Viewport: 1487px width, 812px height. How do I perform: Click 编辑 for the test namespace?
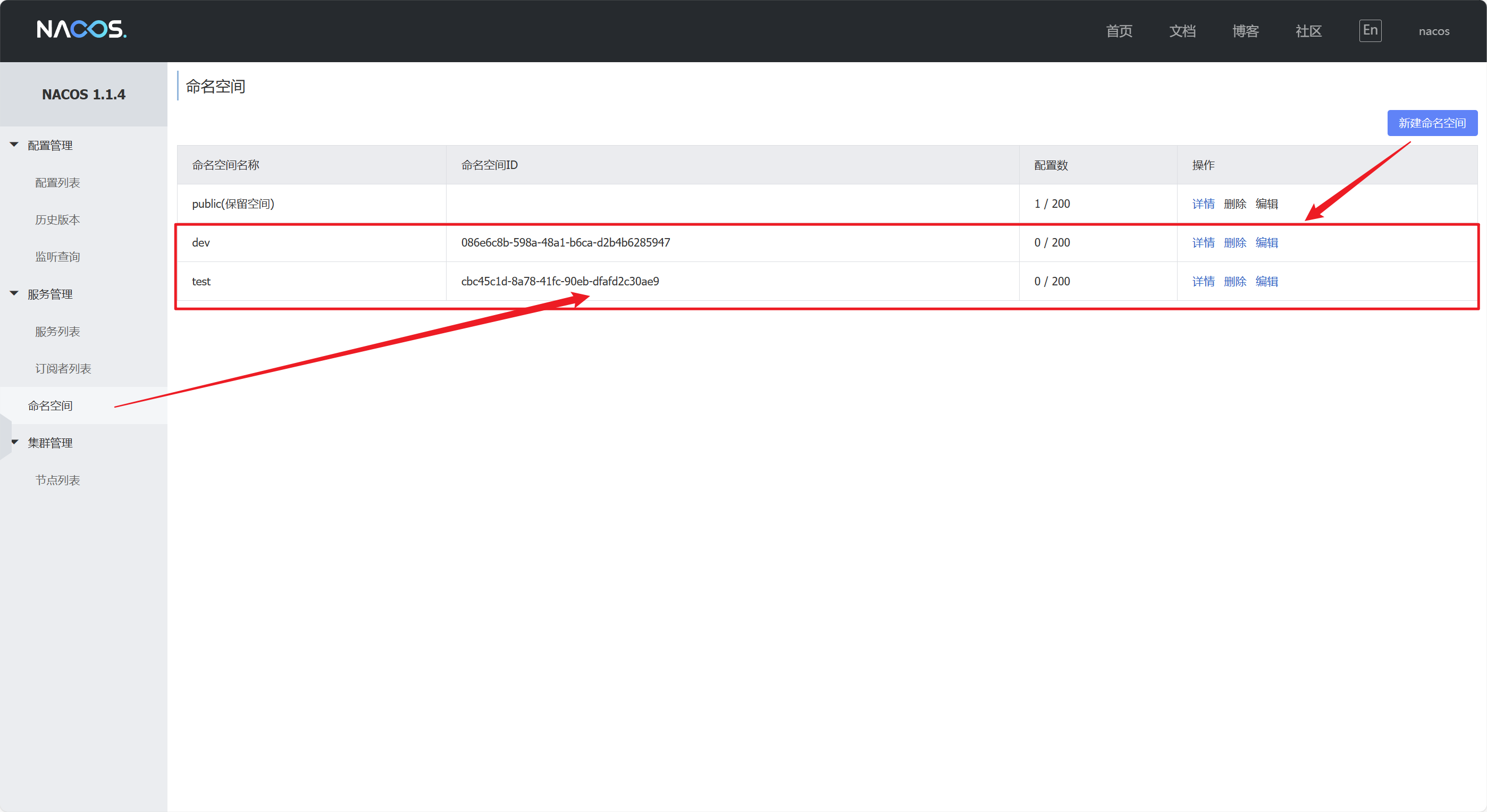[x=1266, y=281]
